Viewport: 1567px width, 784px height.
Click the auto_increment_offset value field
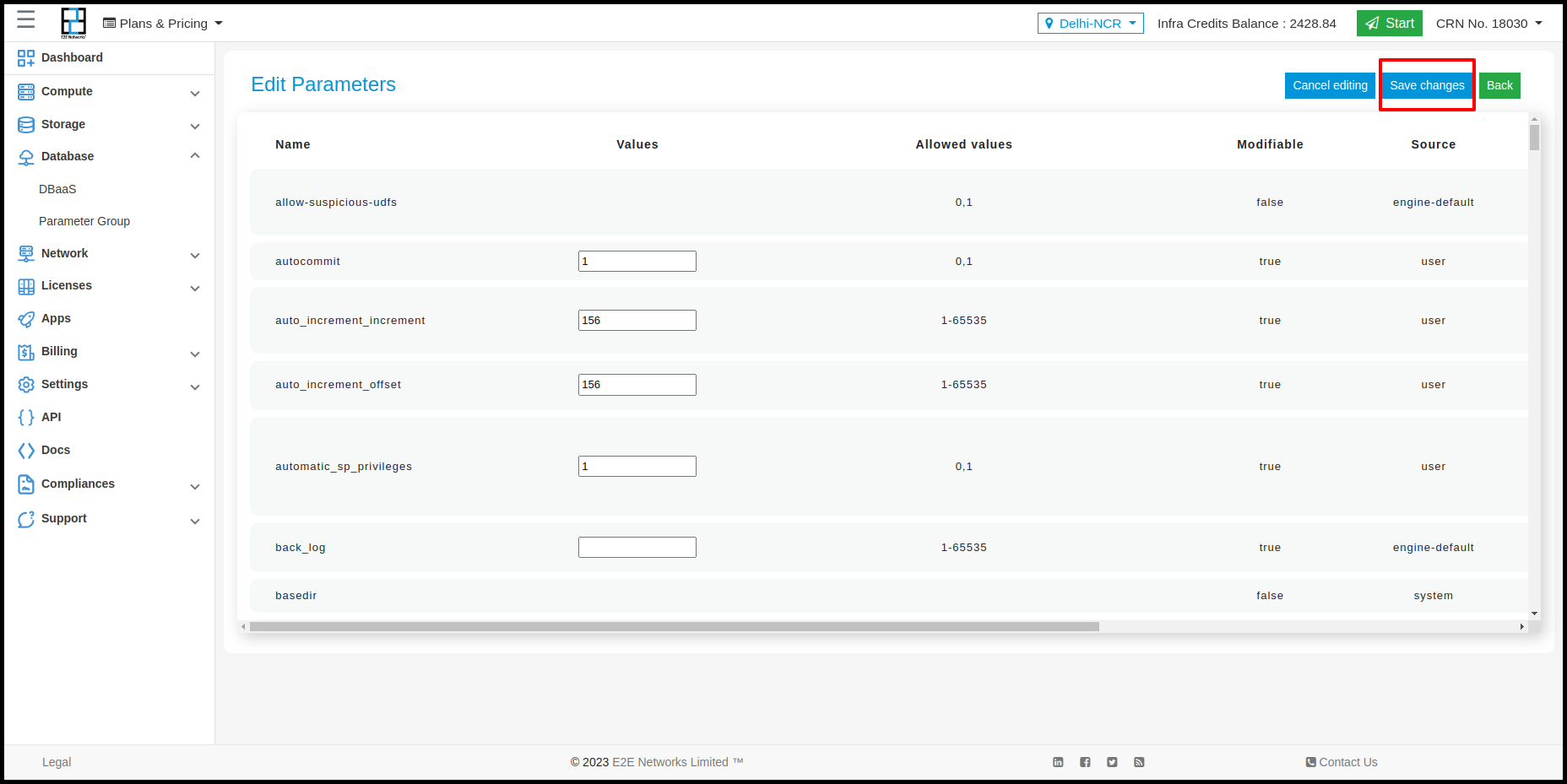click(x=637, y=385)
